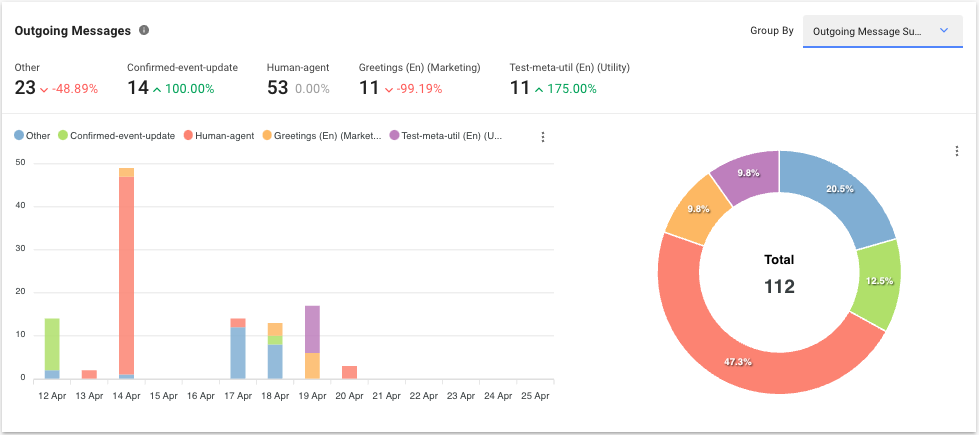Viewport: 979px width, 435px height.
Task: Toggle the Confirmed-event-update legend item
Action: tap(116, 136)
